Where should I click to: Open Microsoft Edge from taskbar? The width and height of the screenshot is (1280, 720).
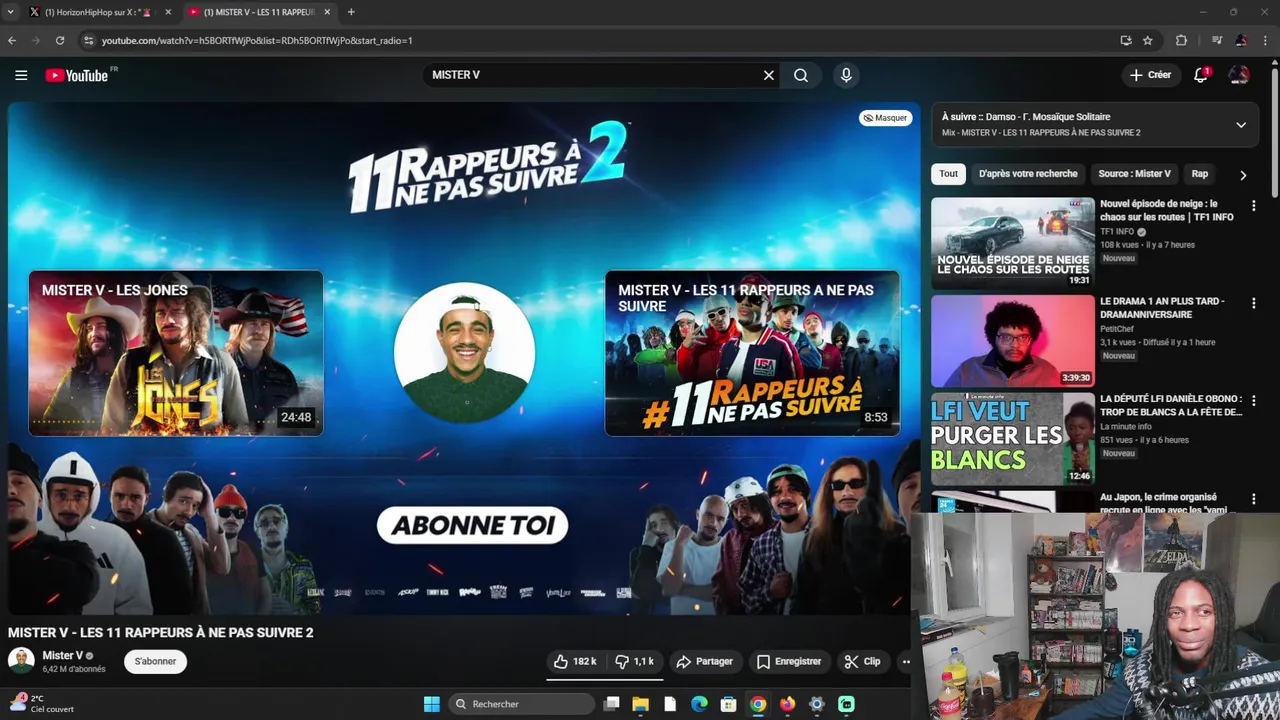700,704
